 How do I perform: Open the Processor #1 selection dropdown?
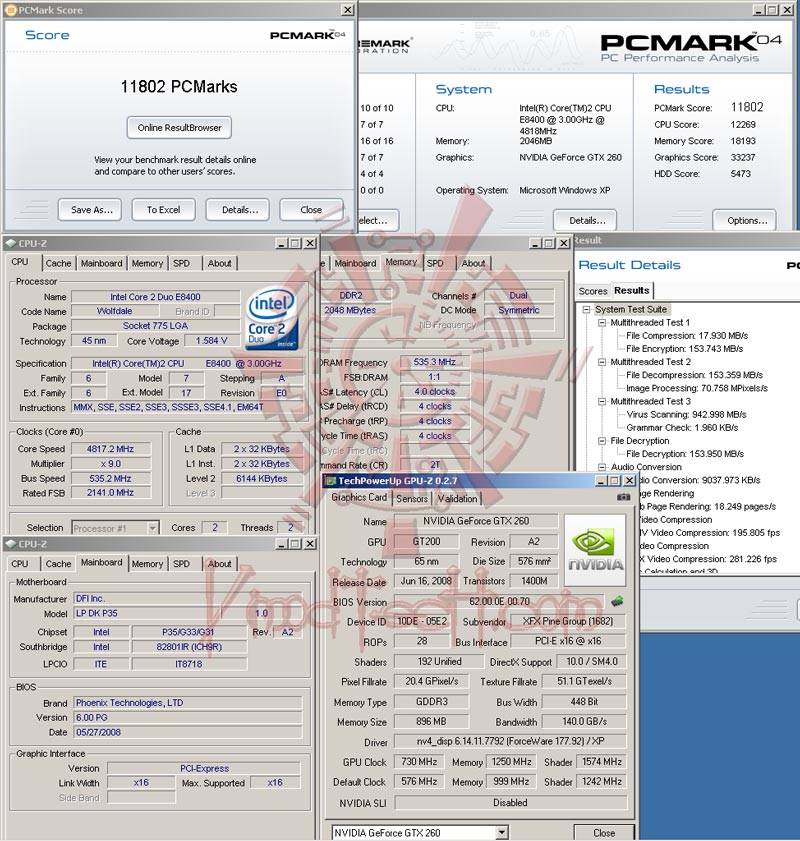tap(153, 528)
